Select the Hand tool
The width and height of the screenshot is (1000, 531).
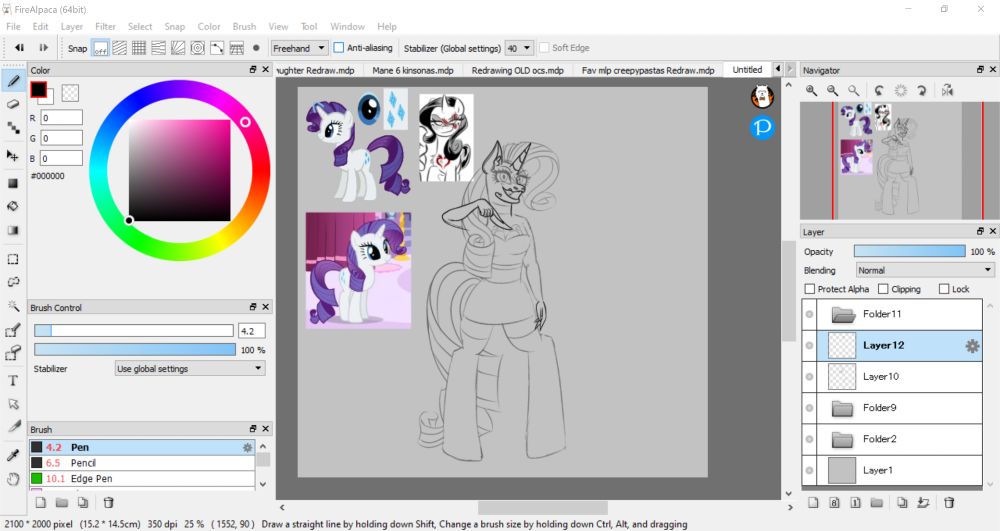13,479
